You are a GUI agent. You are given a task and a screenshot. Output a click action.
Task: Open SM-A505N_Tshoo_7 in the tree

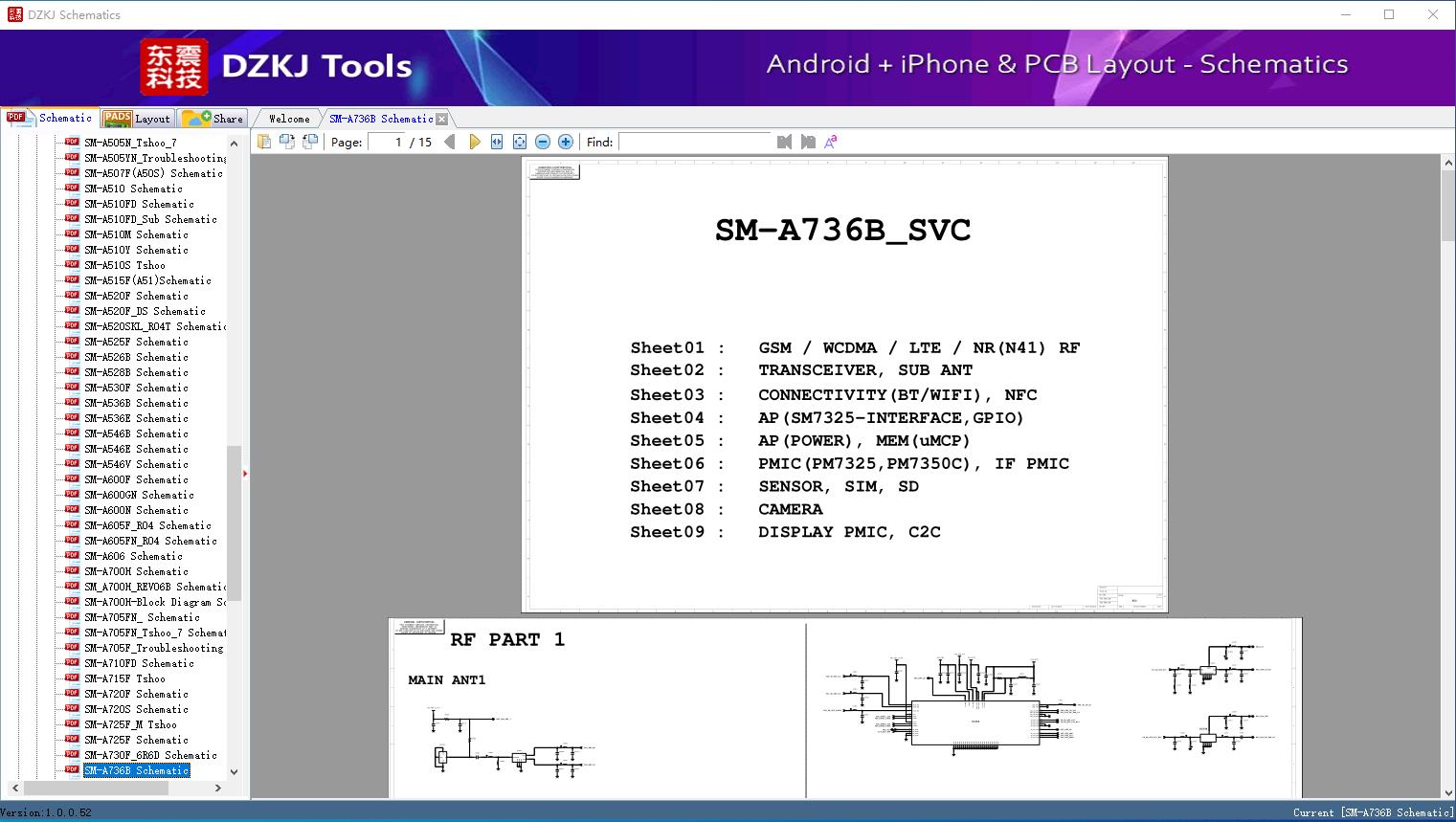[130, 143]
